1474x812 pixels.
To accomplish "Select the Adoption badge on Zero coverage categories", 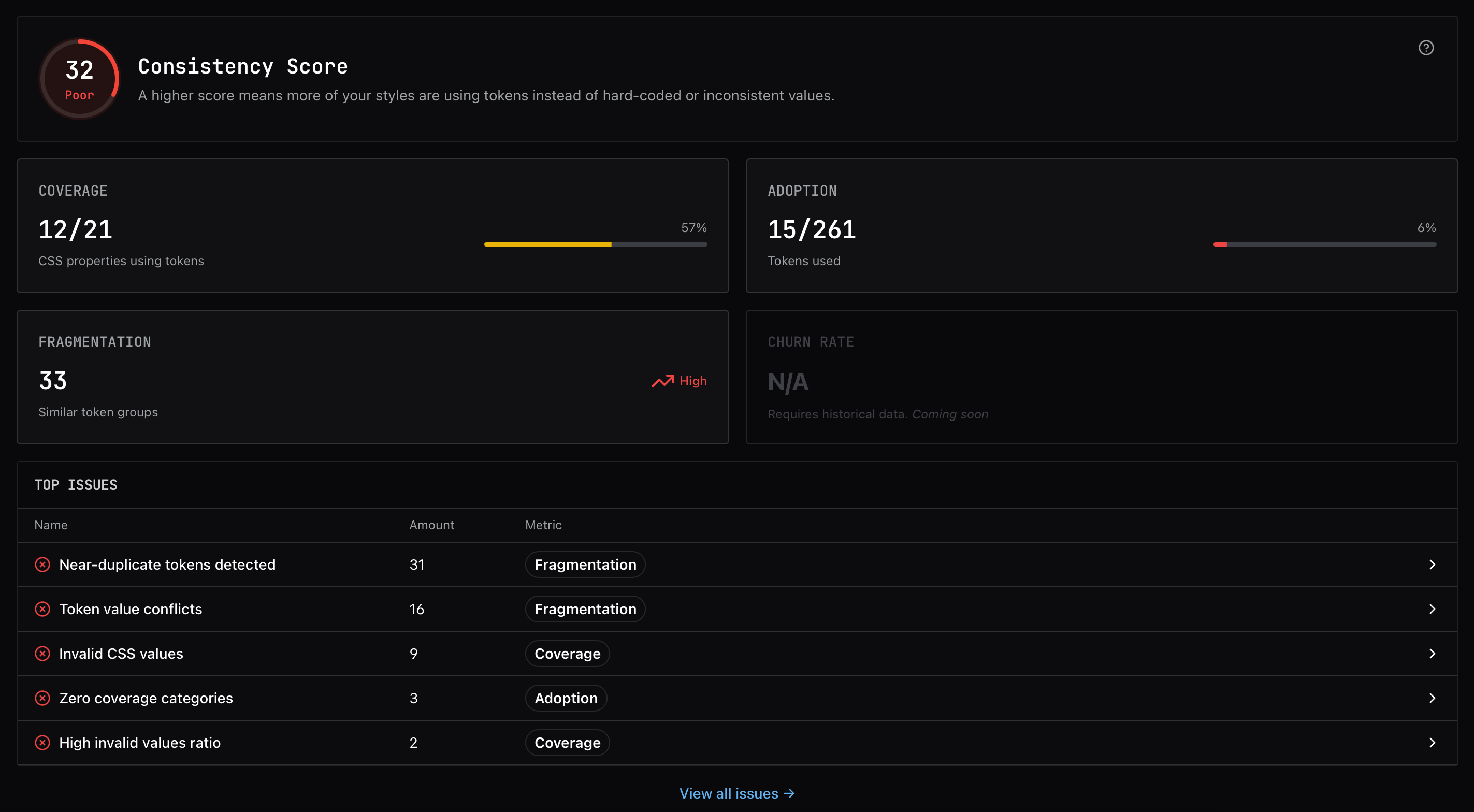I will pyautogui.click(x=566, y=698).
